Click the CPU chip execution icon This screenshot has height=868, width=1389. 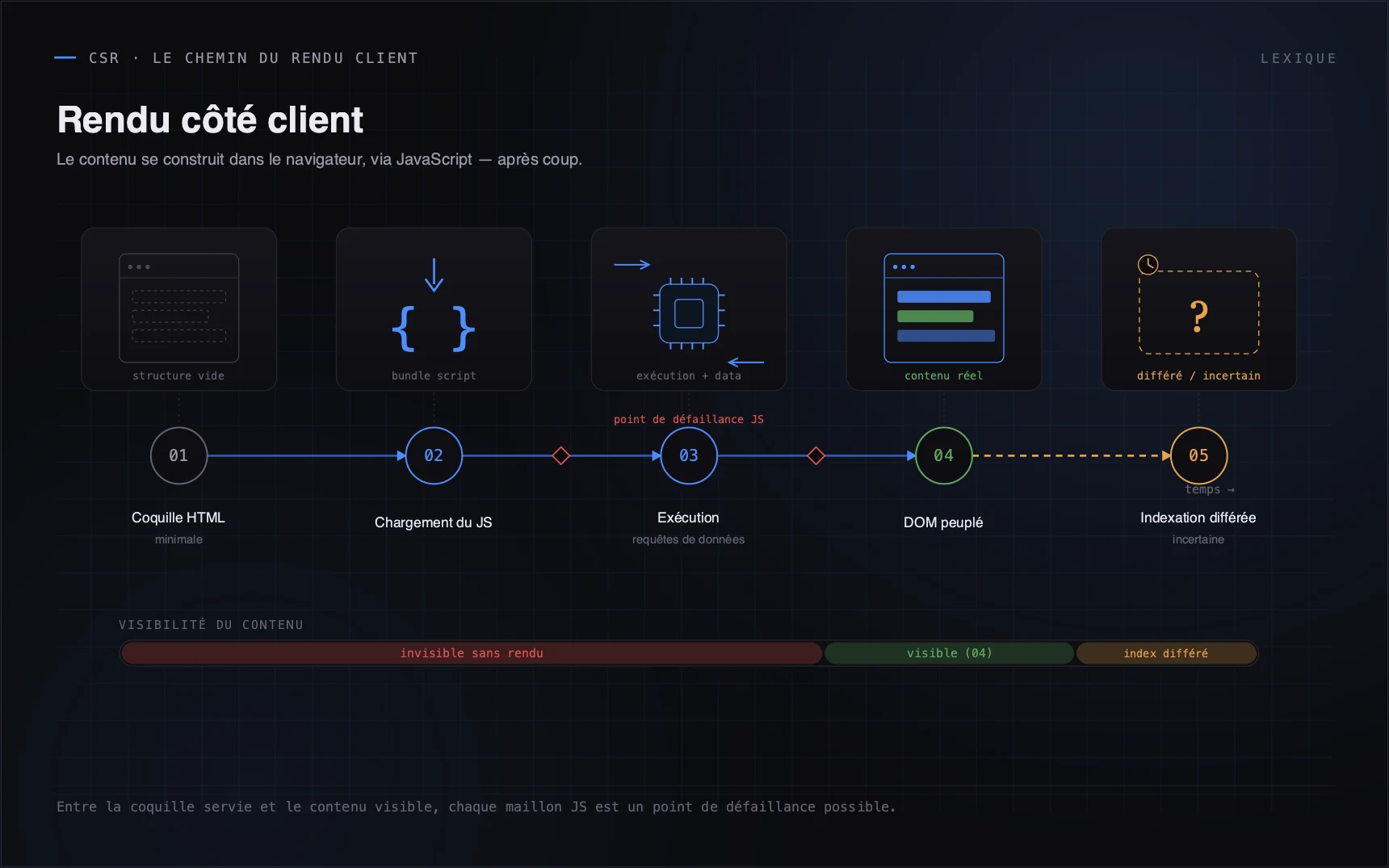(x=689, y=313)
